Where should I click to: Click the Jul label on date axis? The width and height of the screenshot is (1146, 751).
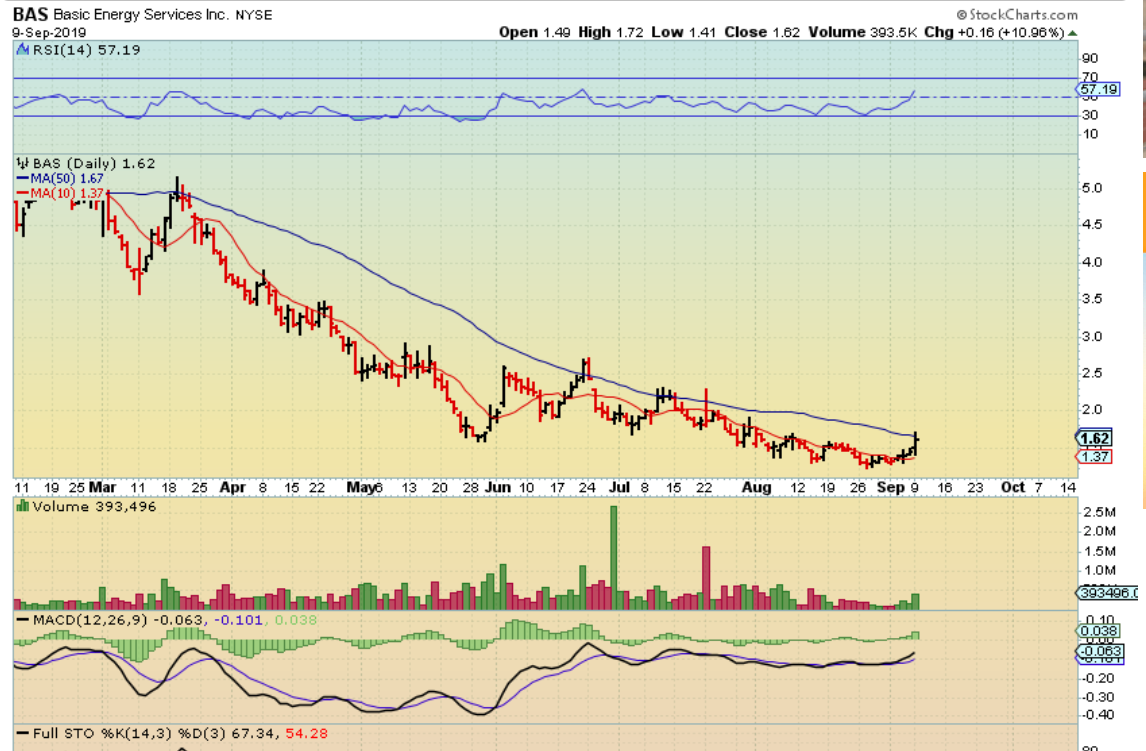pos(620,487)
